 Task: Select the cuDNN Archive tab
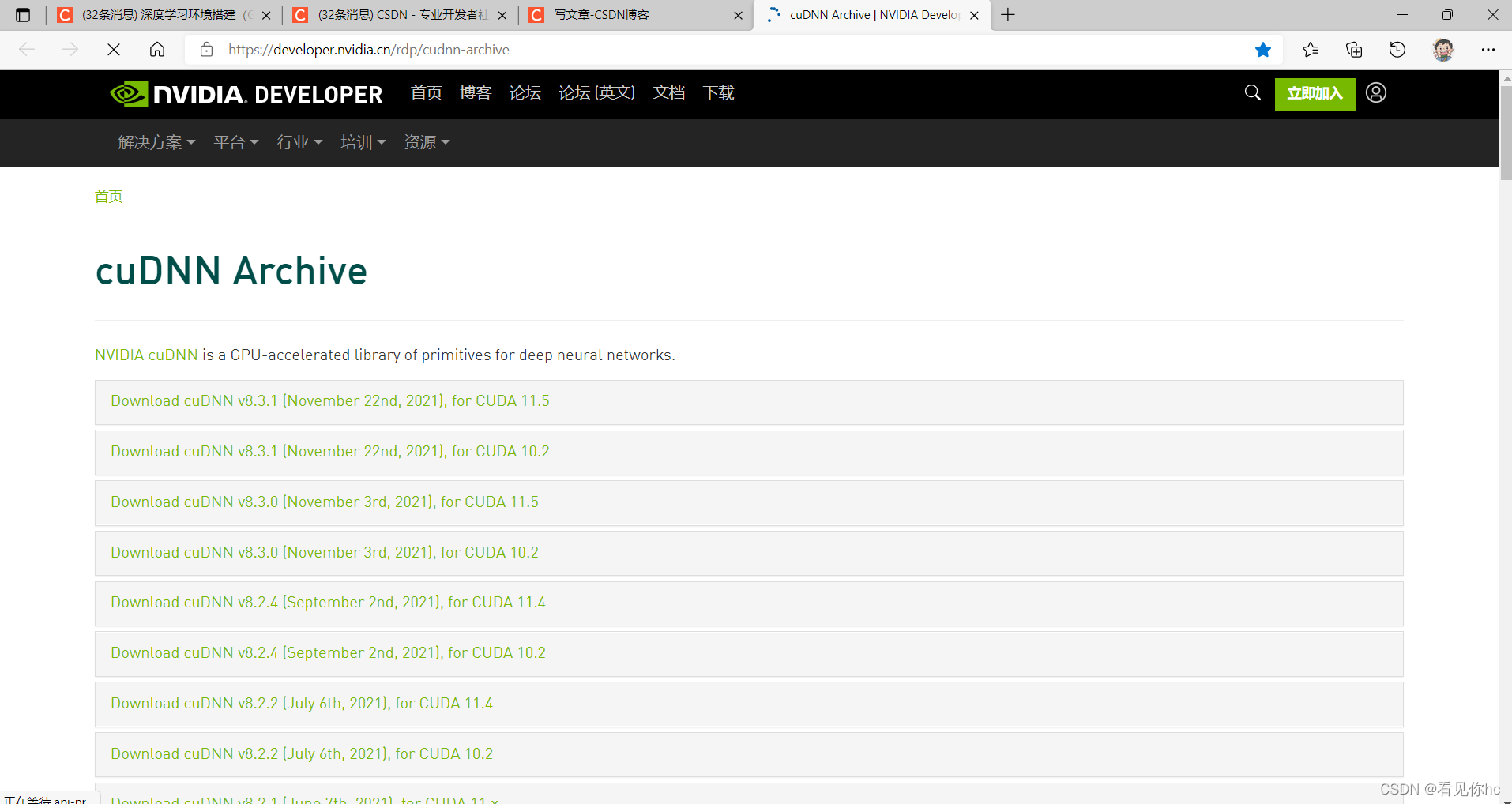873,15
